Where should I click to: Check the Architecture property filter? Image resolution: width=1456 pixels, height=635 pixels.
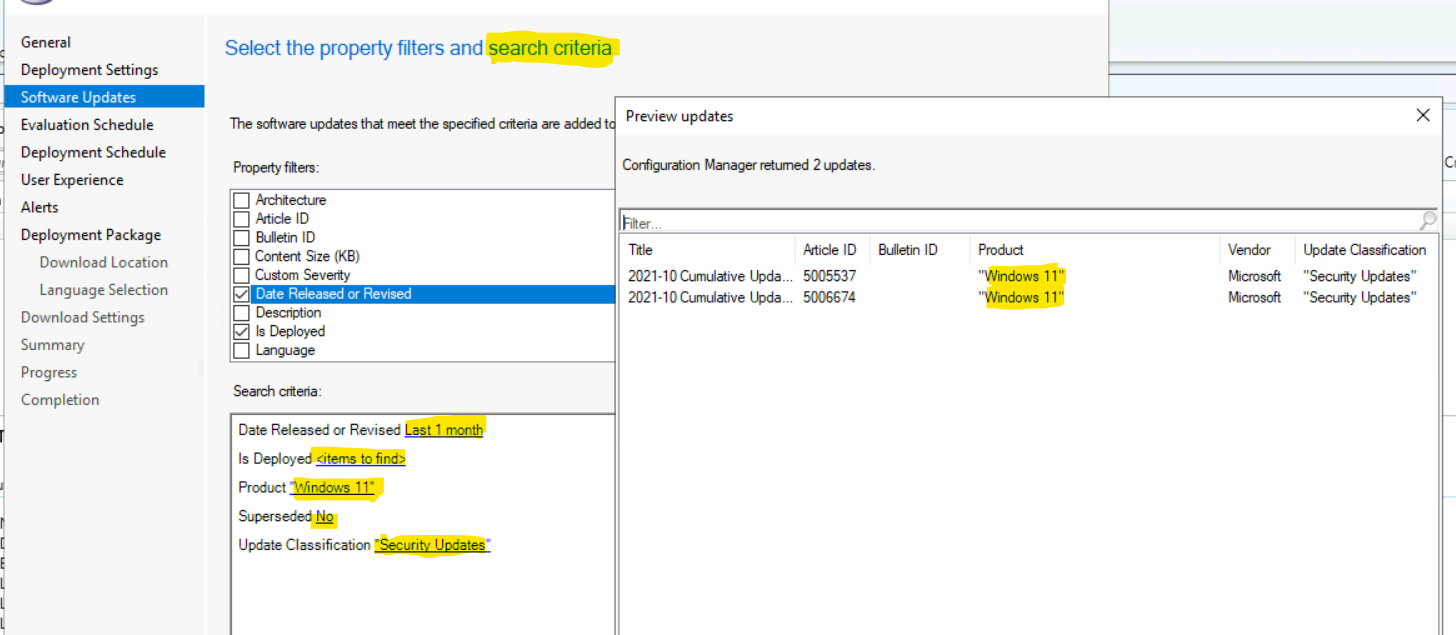point(241,200)
